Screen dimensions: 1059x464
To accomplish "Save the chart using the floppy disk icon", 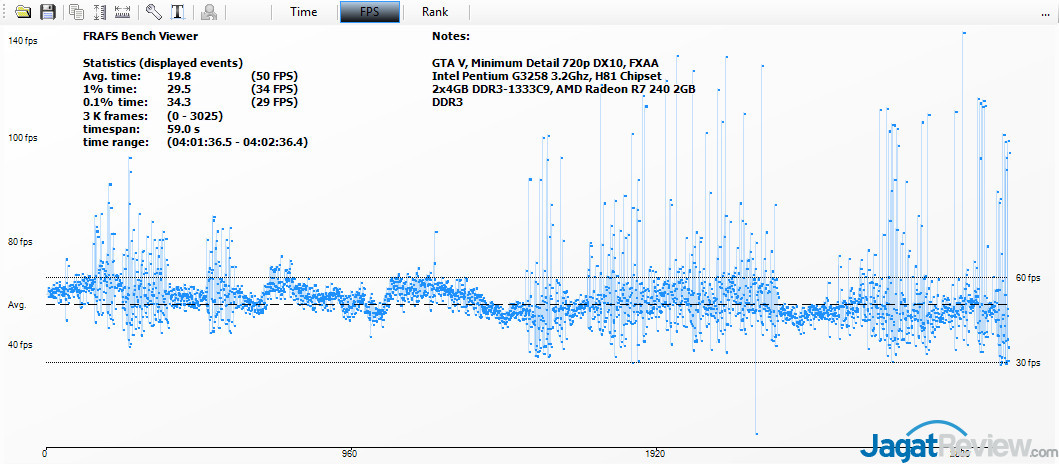I will [46, 12].
